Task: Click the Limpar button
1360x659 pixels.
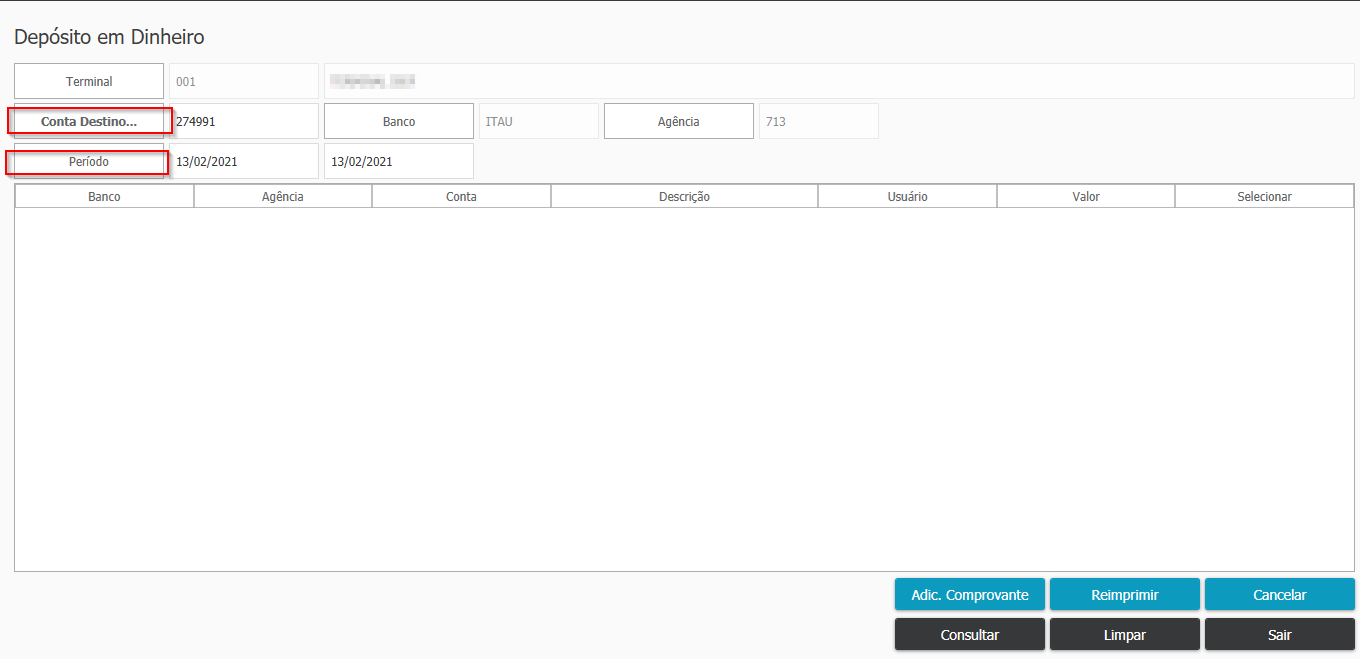Action: [1125, 634]
